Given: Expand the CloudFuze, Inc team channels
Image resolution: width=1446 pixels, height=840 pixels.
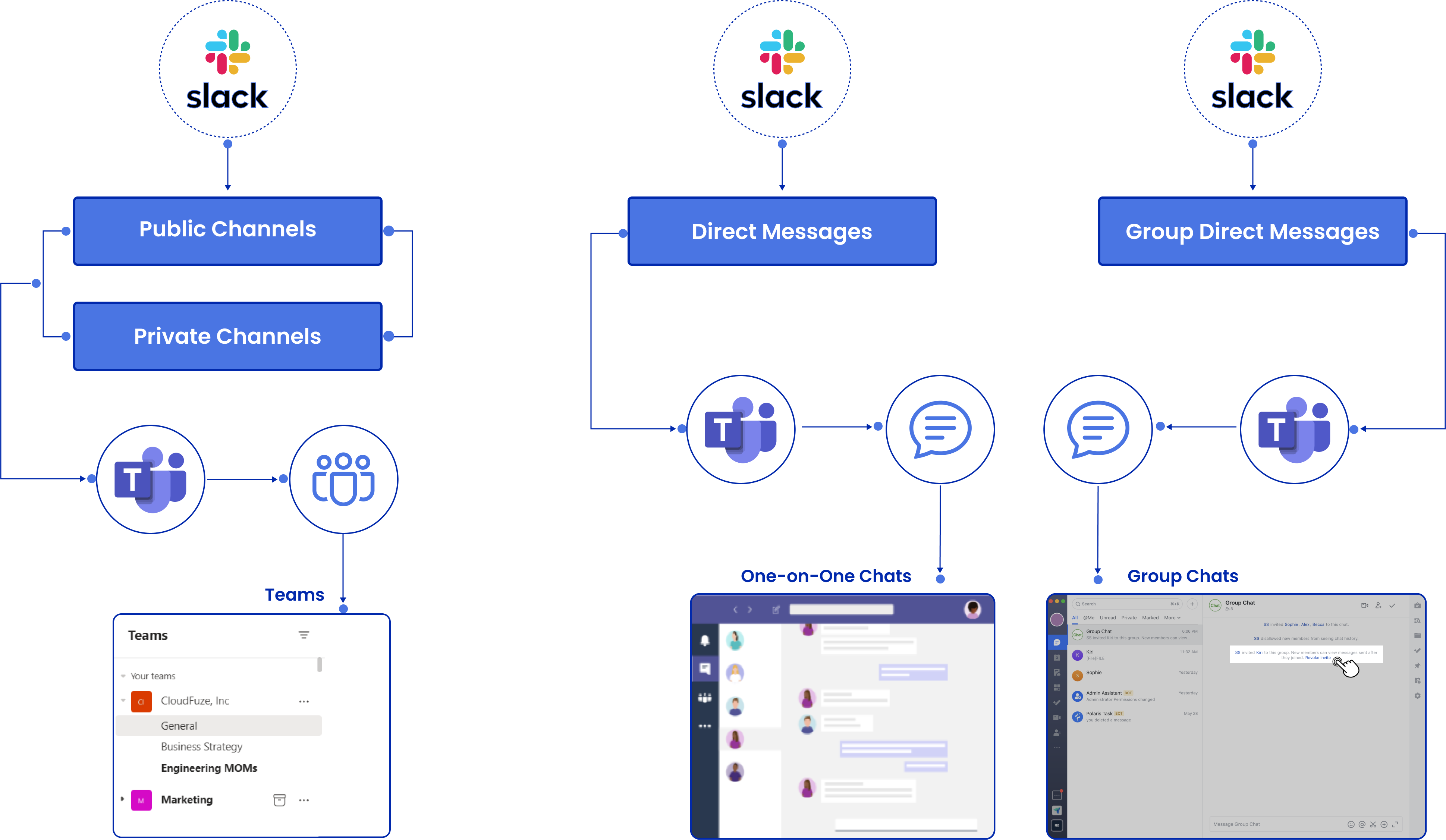Looking at the screenshot, I should tap(122, 700).
